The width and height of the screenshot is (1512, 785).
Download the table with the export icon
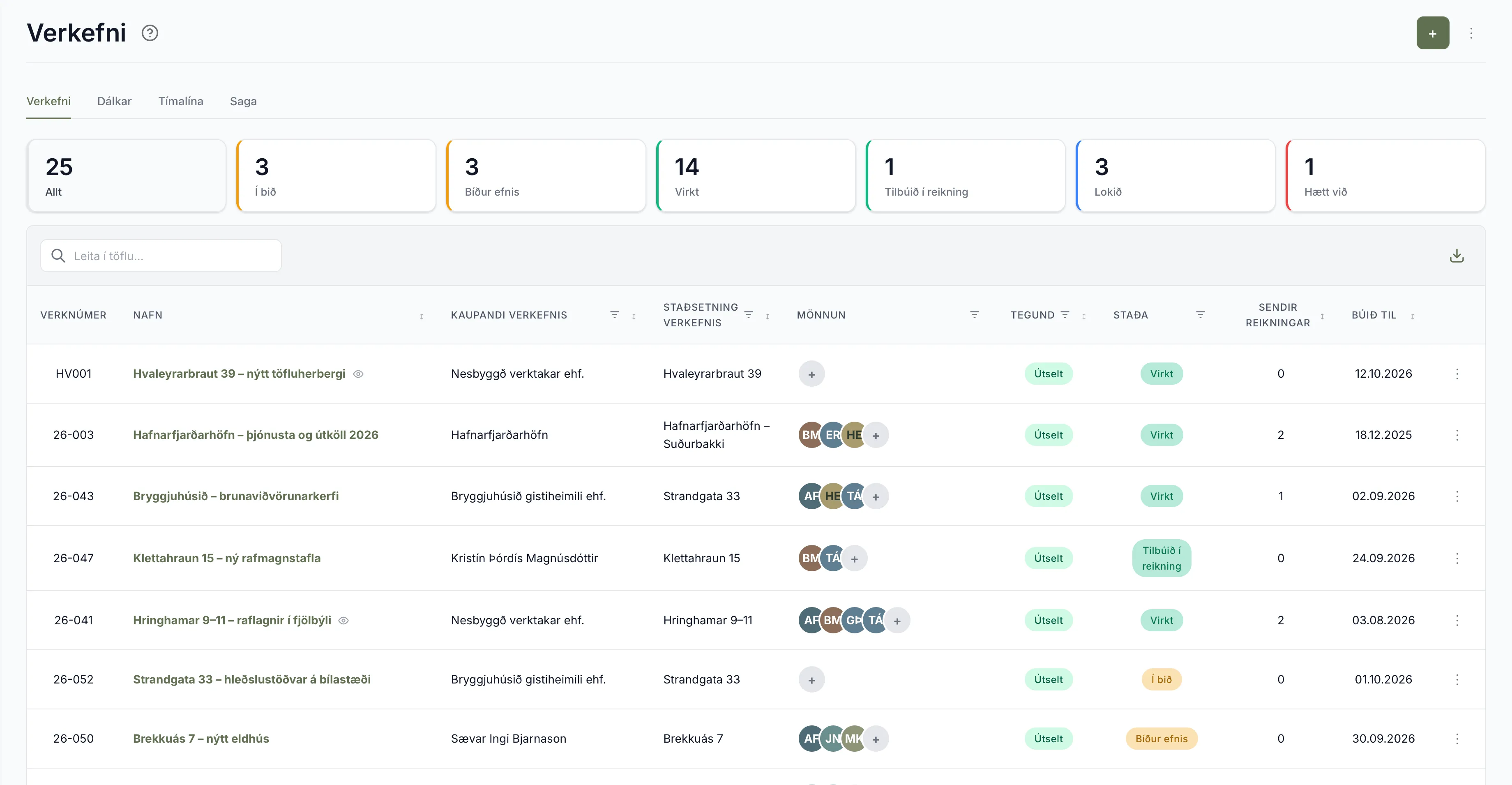[1456, 256]
